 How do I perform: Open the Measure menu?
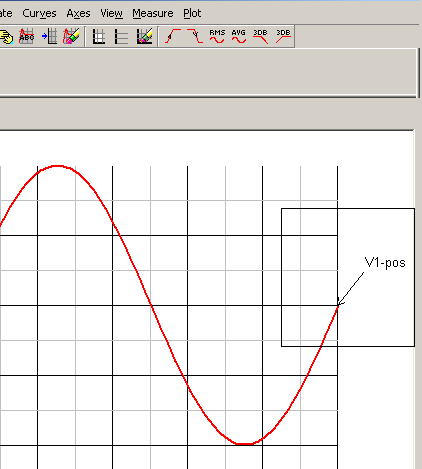(x=153, y=13)
